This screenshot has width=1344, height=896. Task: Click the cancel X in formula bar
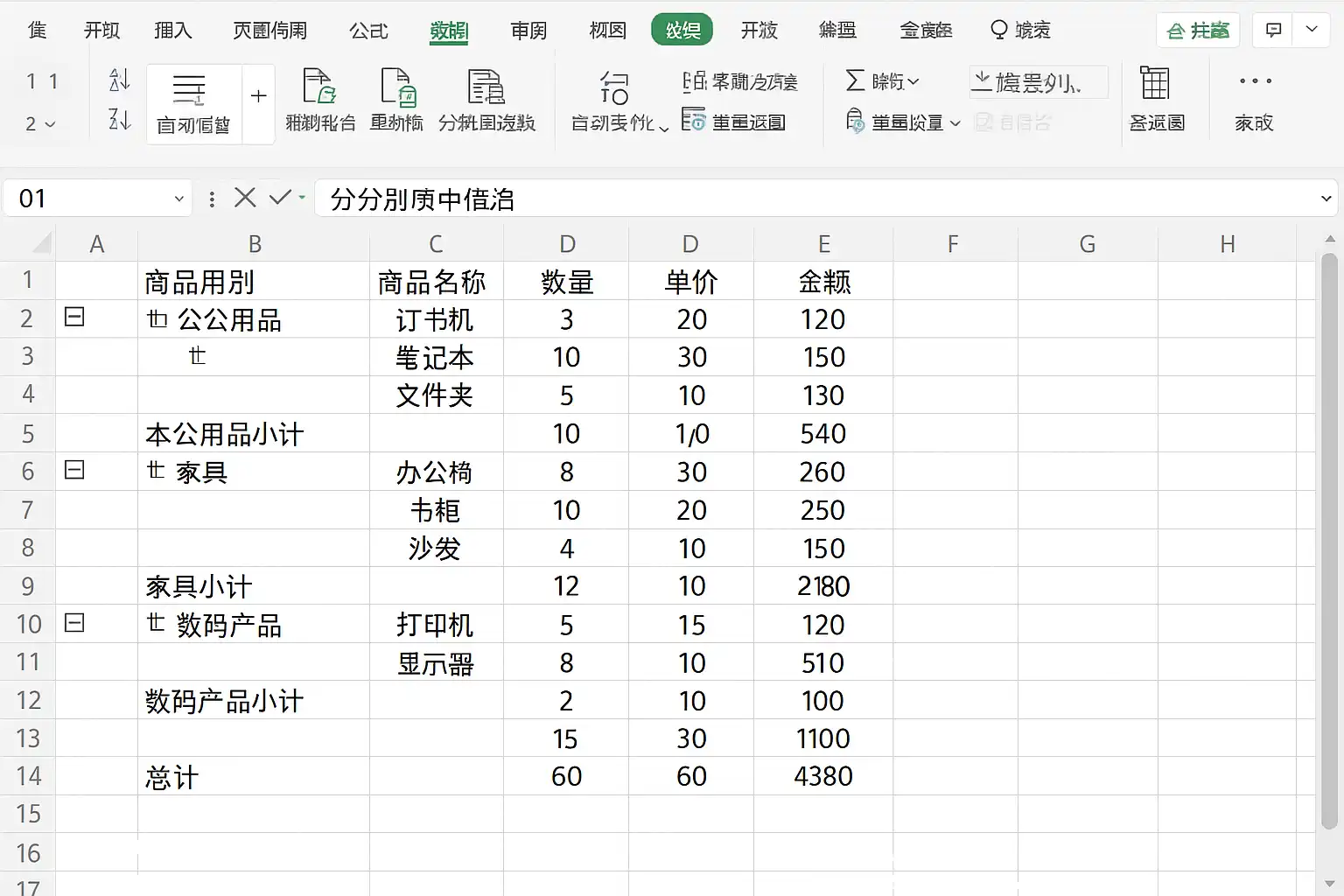point(245,198)
